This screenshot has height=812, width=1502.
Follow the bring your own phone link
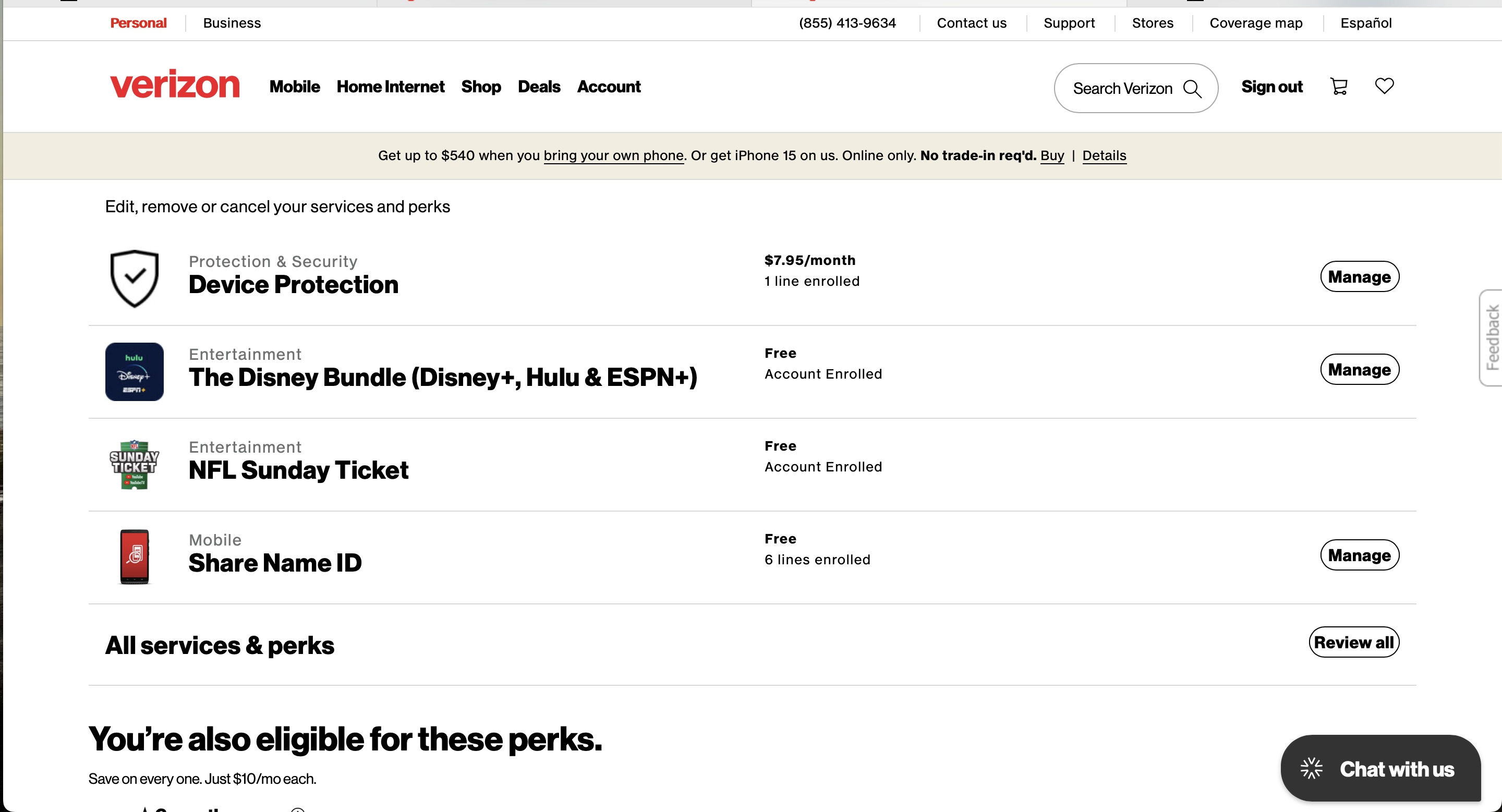pos(613,155)
